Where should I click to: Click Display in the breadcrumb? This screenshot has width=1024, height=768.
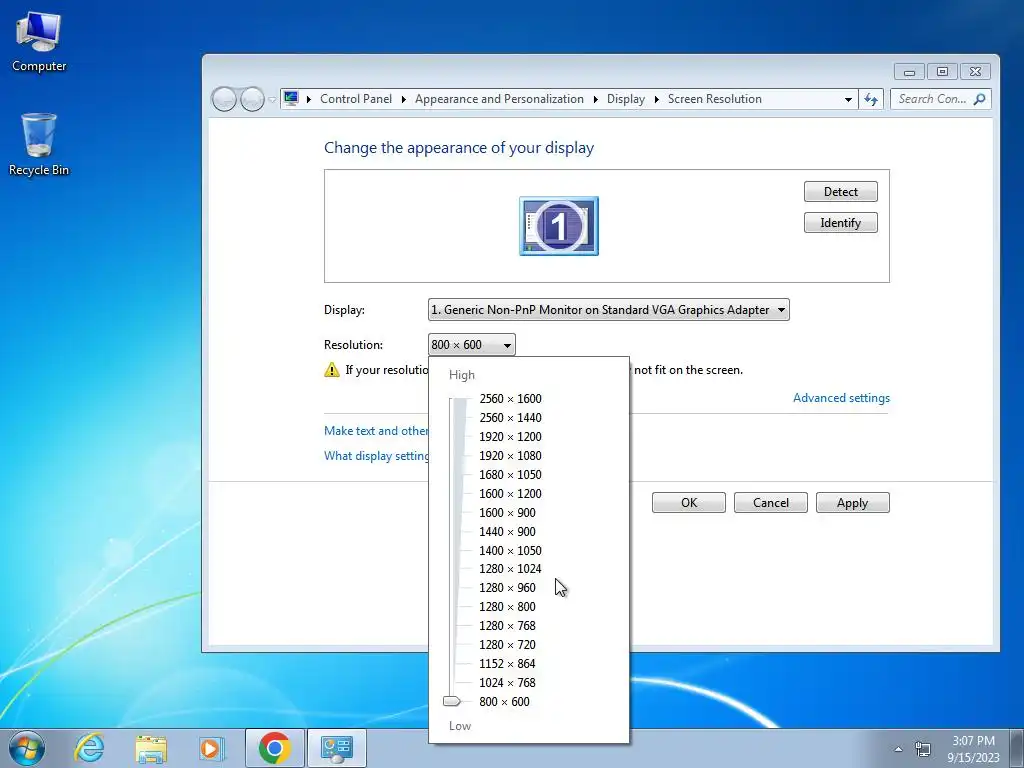pos(626,99)
